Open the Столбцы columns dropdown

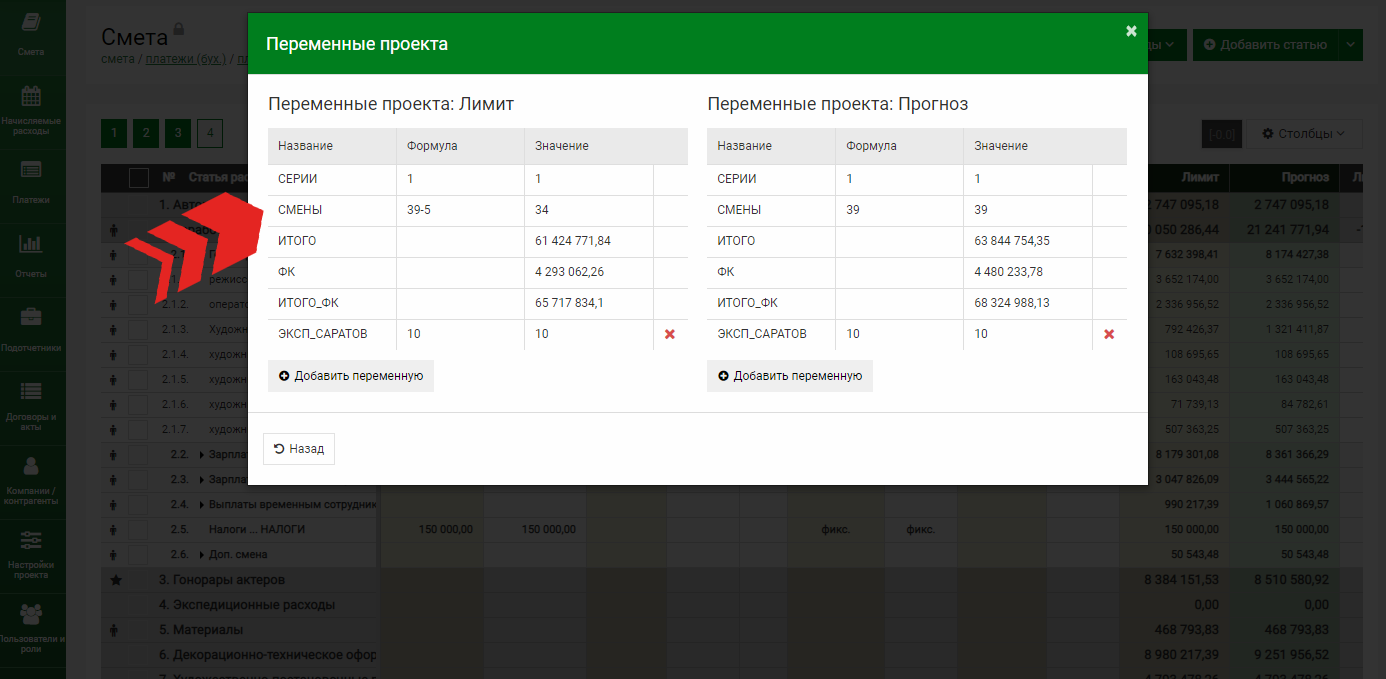pos(1304,133)
